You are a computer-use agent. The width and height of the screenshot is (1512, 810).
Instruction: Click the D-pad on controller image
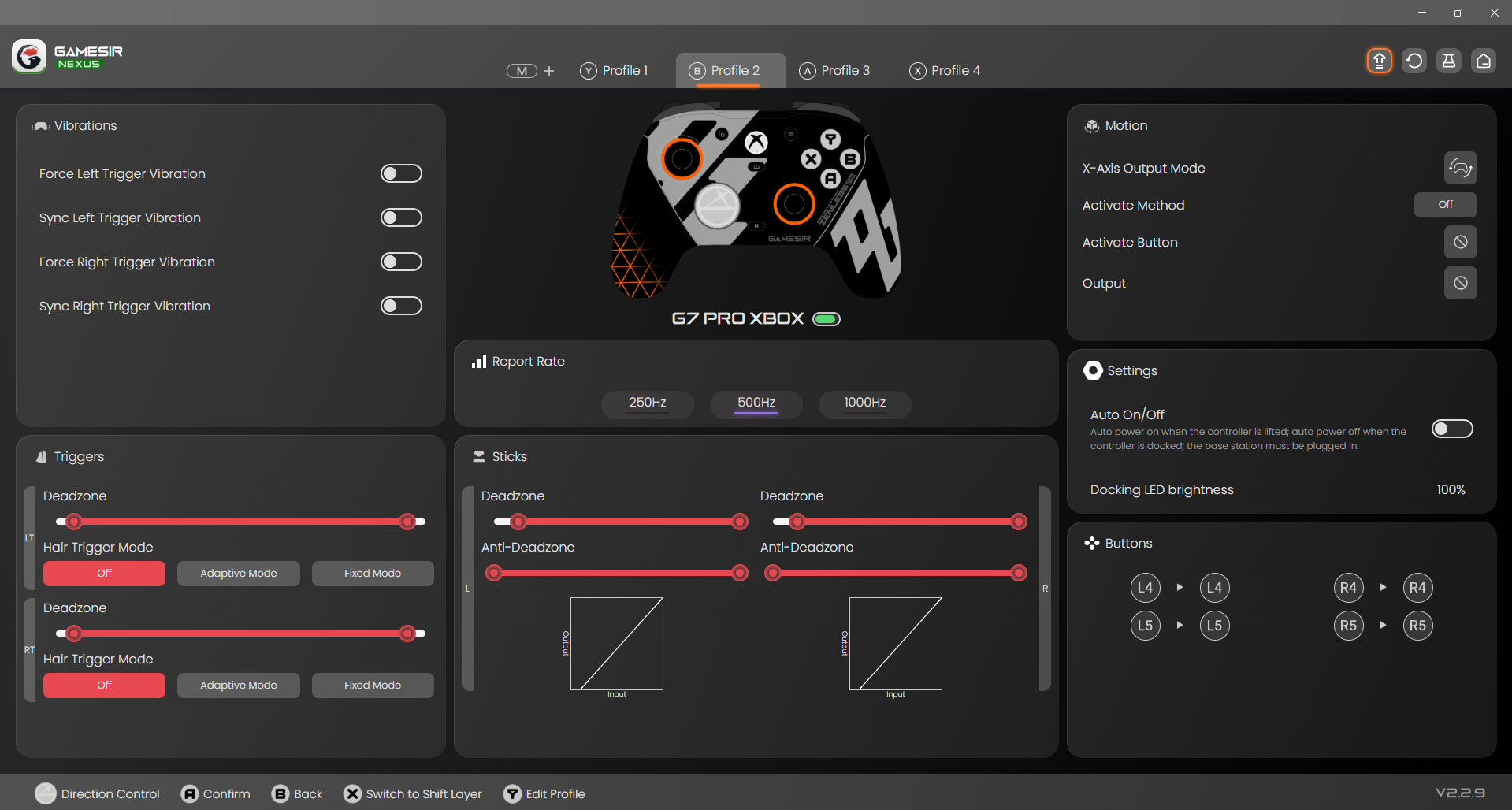coord(717,206)
